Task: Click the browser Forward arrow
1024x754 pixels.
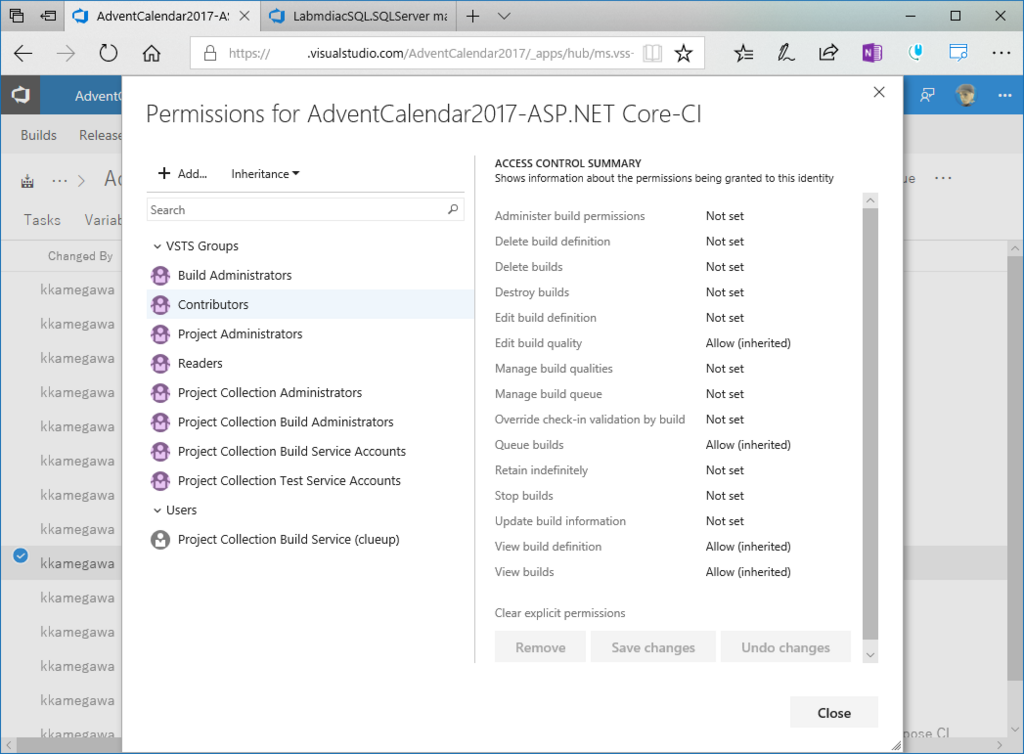Action: (x=65, y=53)
